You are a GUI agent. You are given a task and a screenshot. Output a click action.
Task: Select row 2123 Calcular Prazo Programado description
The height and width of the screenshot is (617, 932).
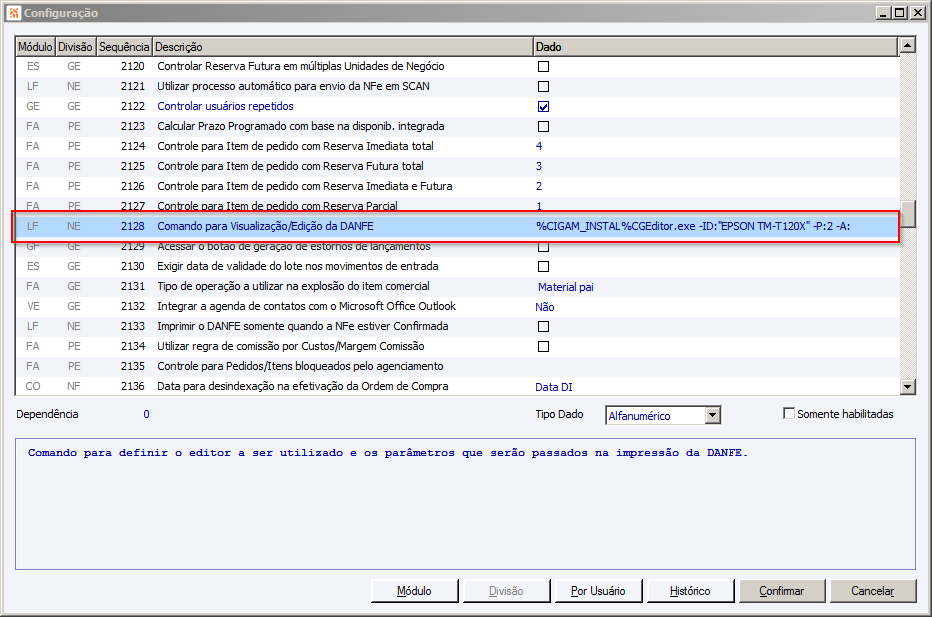click(x=301, y=127)
